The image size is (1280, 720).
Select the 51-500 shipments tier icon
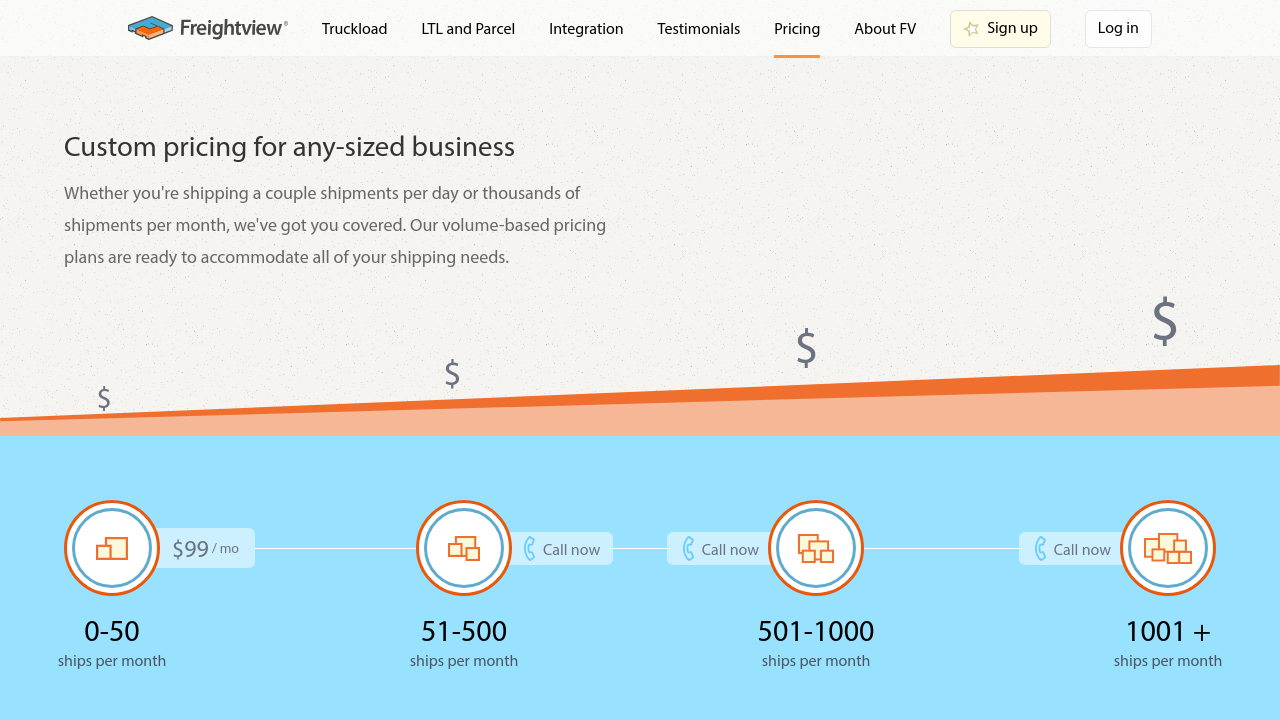464,548
